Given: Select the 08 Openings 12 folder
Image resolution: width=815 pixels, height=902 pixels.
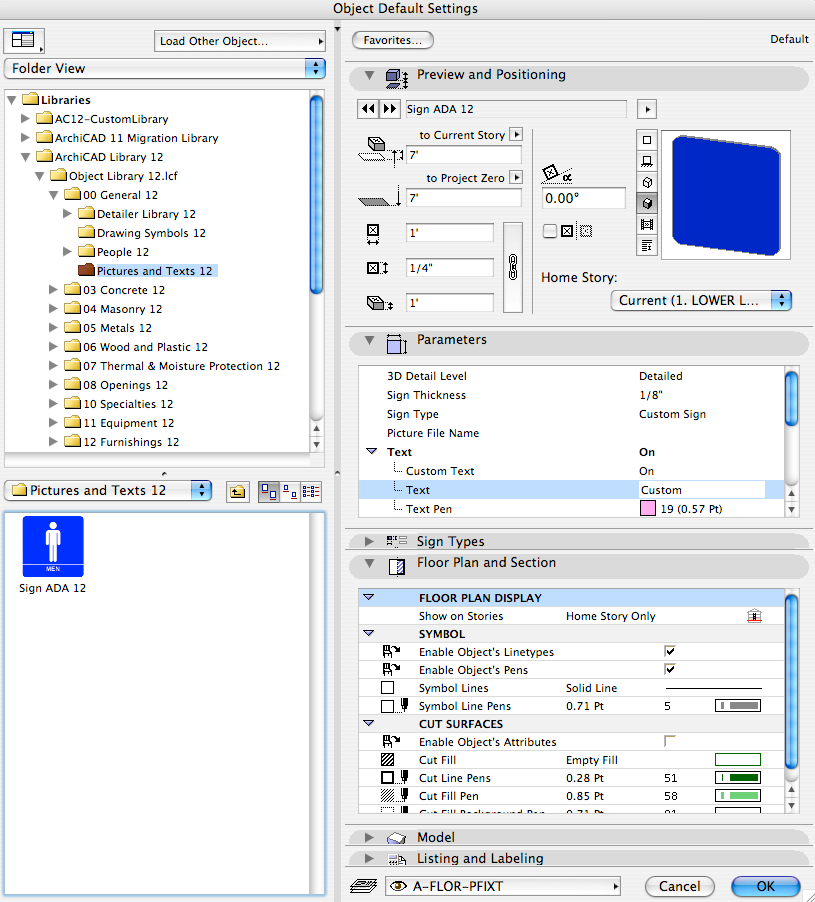Looking at the screenshot, I should [x=116, y=385].
